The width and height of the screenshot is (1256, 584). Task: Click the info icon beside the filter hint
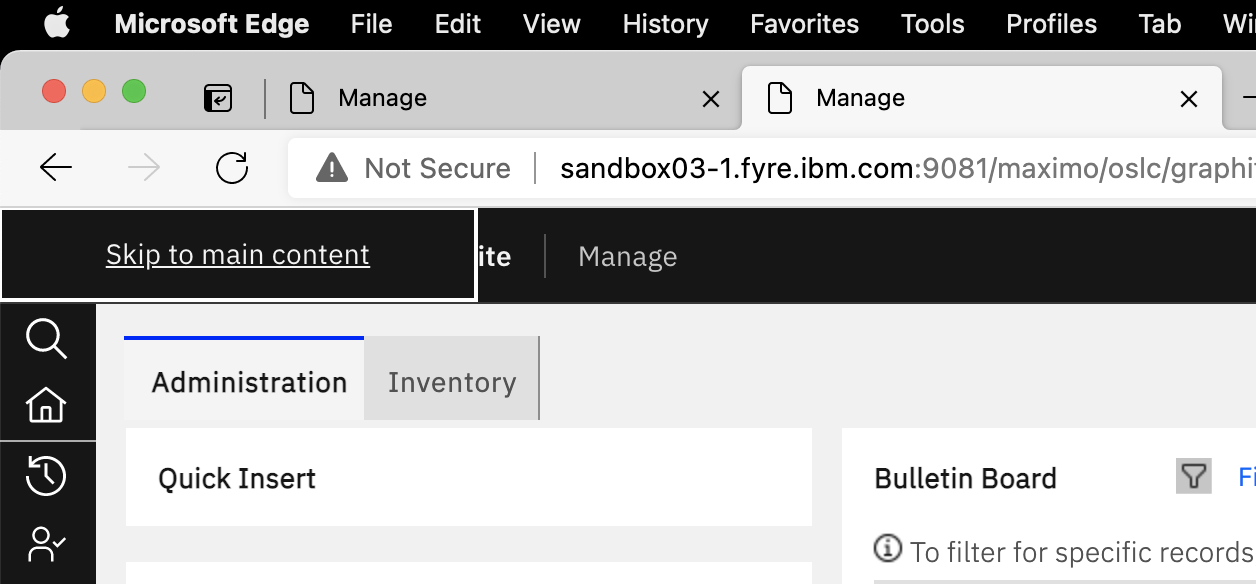point(888,551)
